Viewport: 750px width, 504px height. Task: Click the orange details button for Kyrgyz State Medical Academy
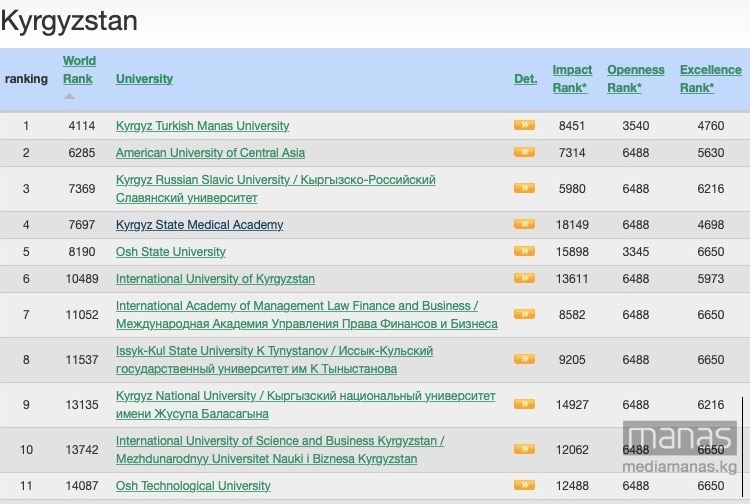pyautogui.click(x=524, y=224)
